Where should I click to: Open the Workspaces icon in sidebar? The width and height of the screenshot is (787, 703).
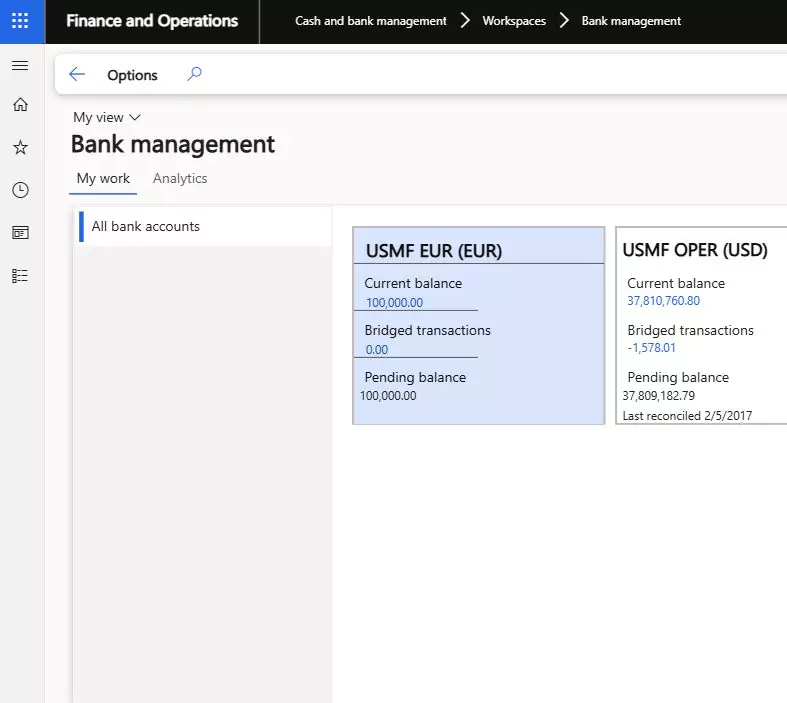20,233
